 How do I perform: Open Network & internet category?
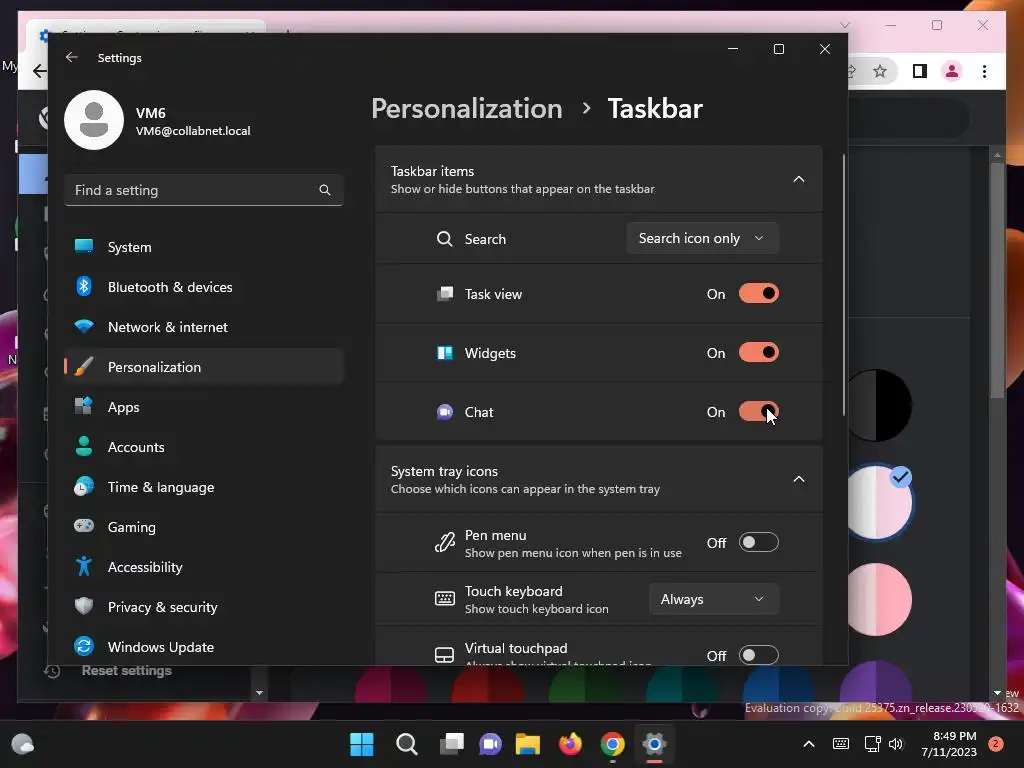(204, 327)
